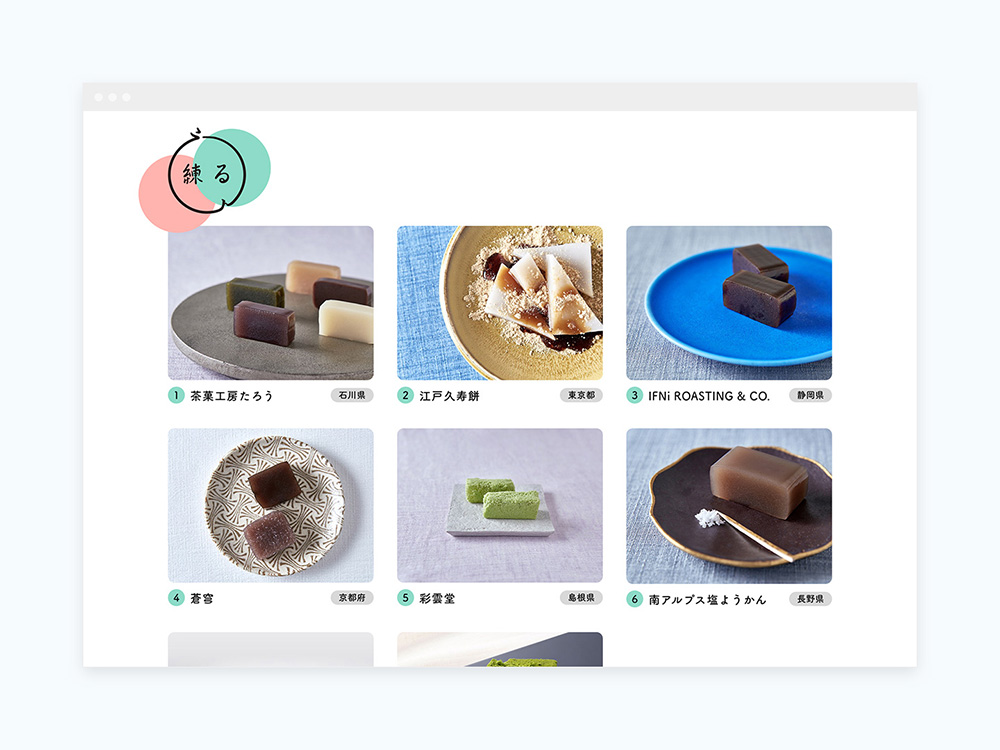1000x750 pixels.
Task: Open the 茶菓工房たろう title link
Action: [x=232, y=396]
